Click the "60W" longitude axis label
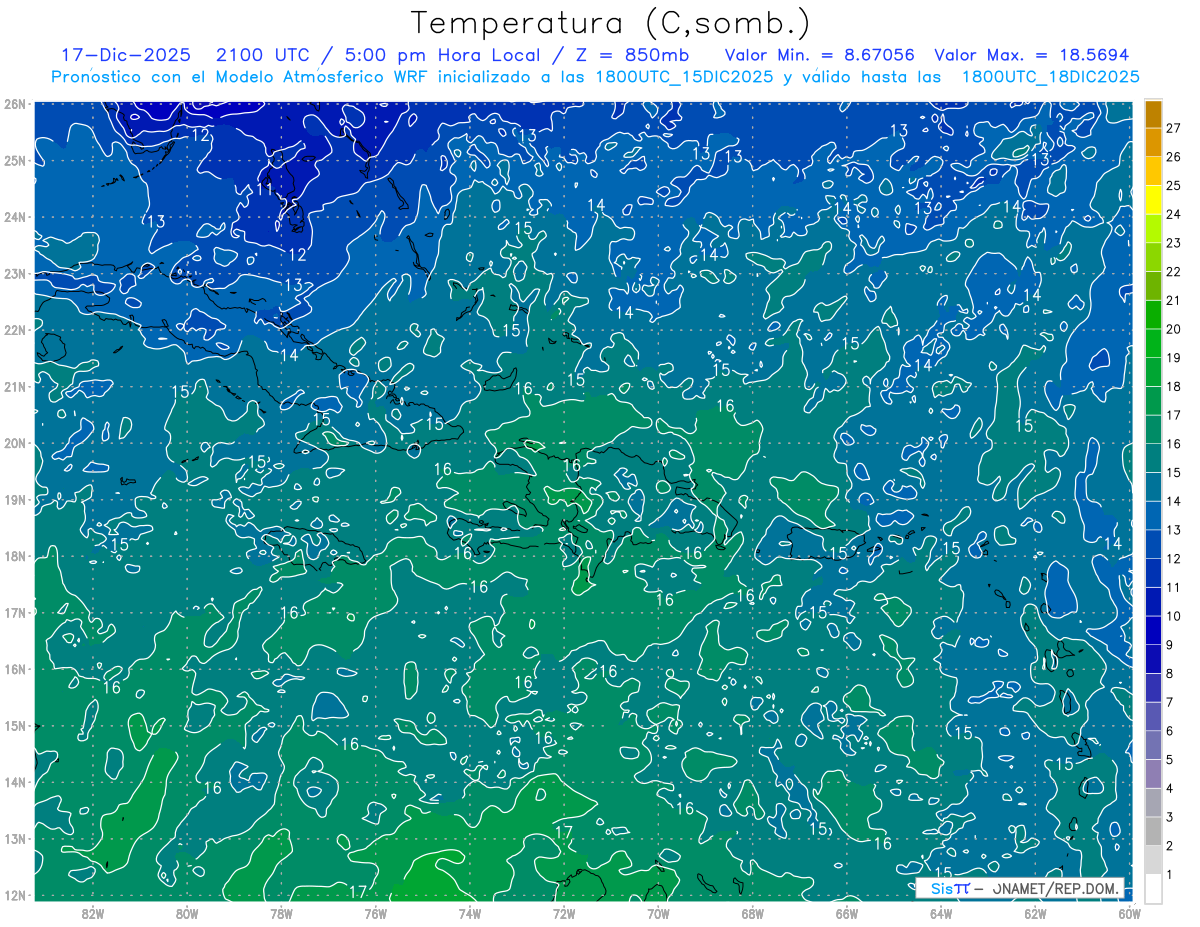The width and height of the screenshot is (1200, 927). 1129,913
